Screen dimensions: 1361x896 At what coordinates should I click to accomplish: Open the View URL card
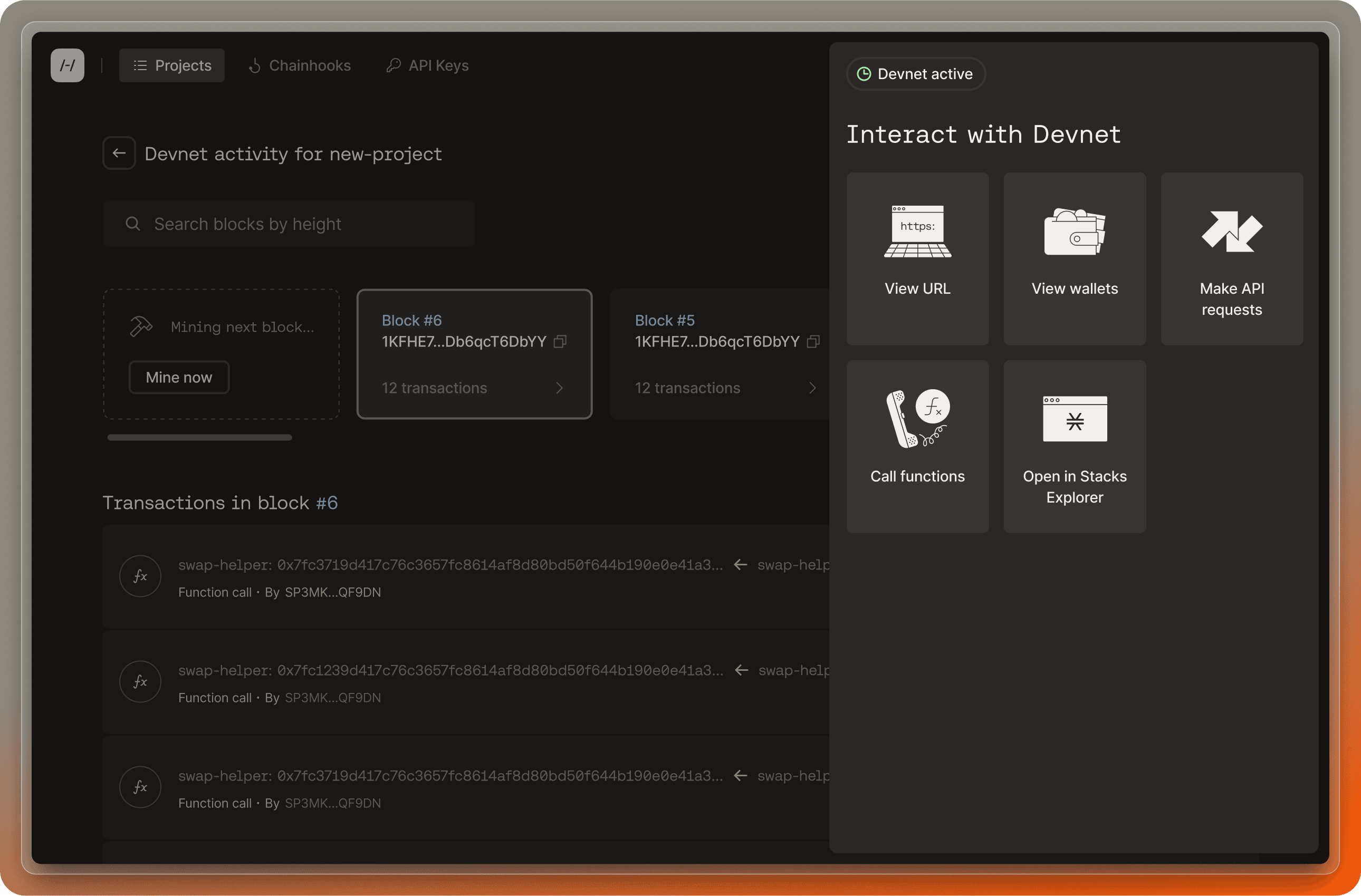[x=917, y=258]
